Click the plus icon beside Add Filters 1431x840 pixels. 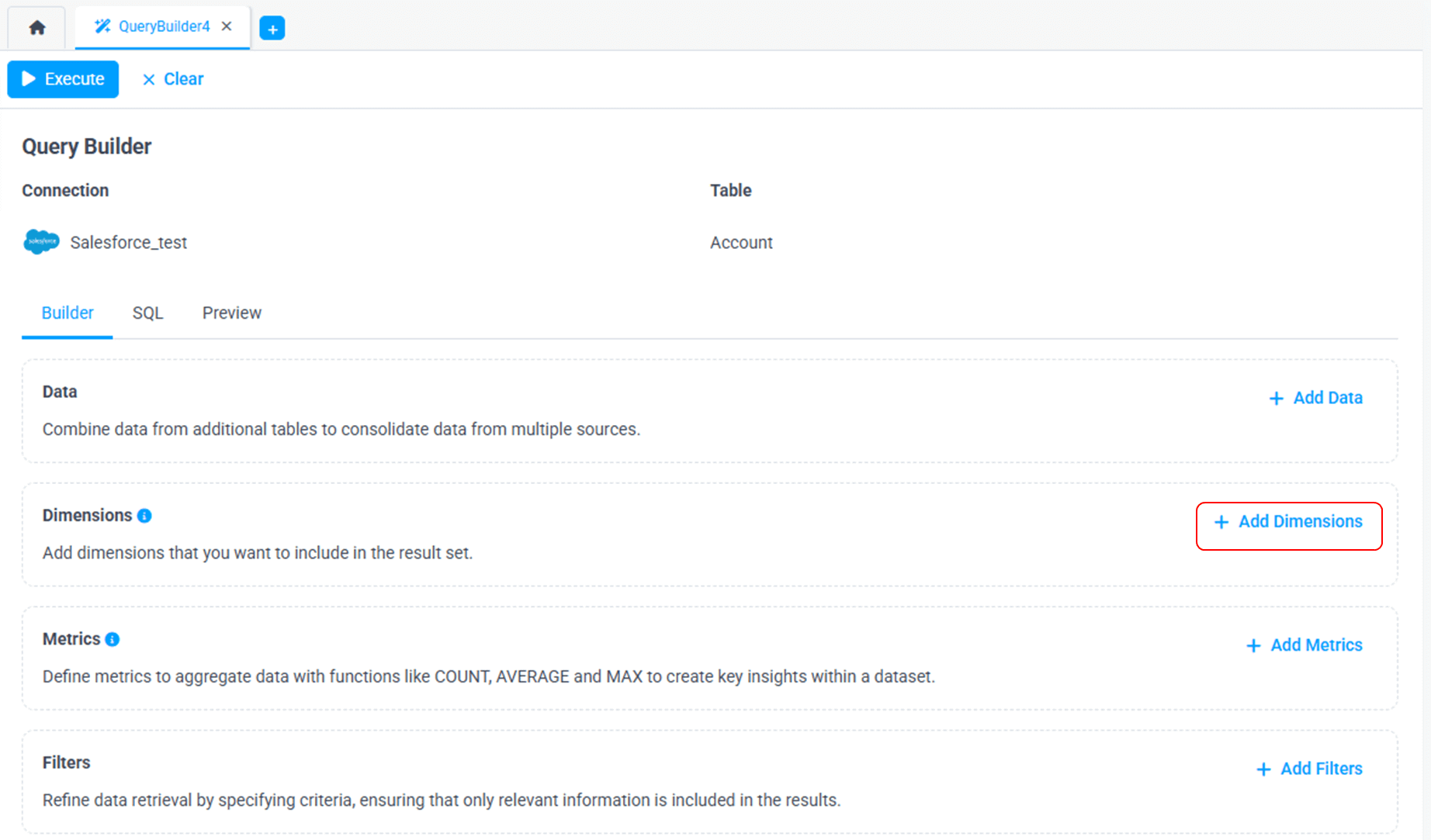point(1263,769)
